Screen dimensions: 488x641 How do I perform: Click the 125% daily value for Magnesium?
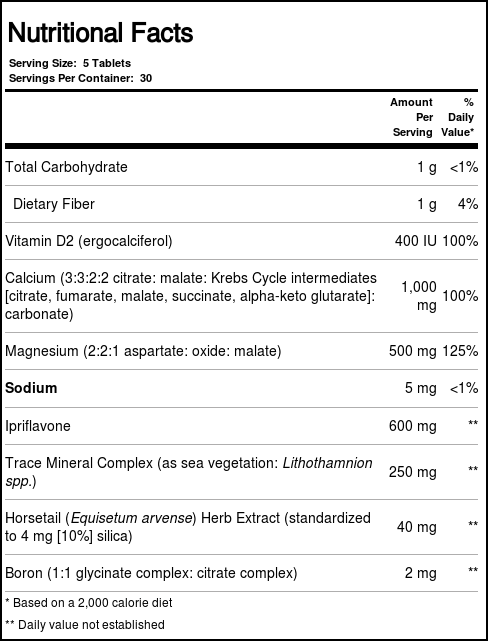pos(460,351)
